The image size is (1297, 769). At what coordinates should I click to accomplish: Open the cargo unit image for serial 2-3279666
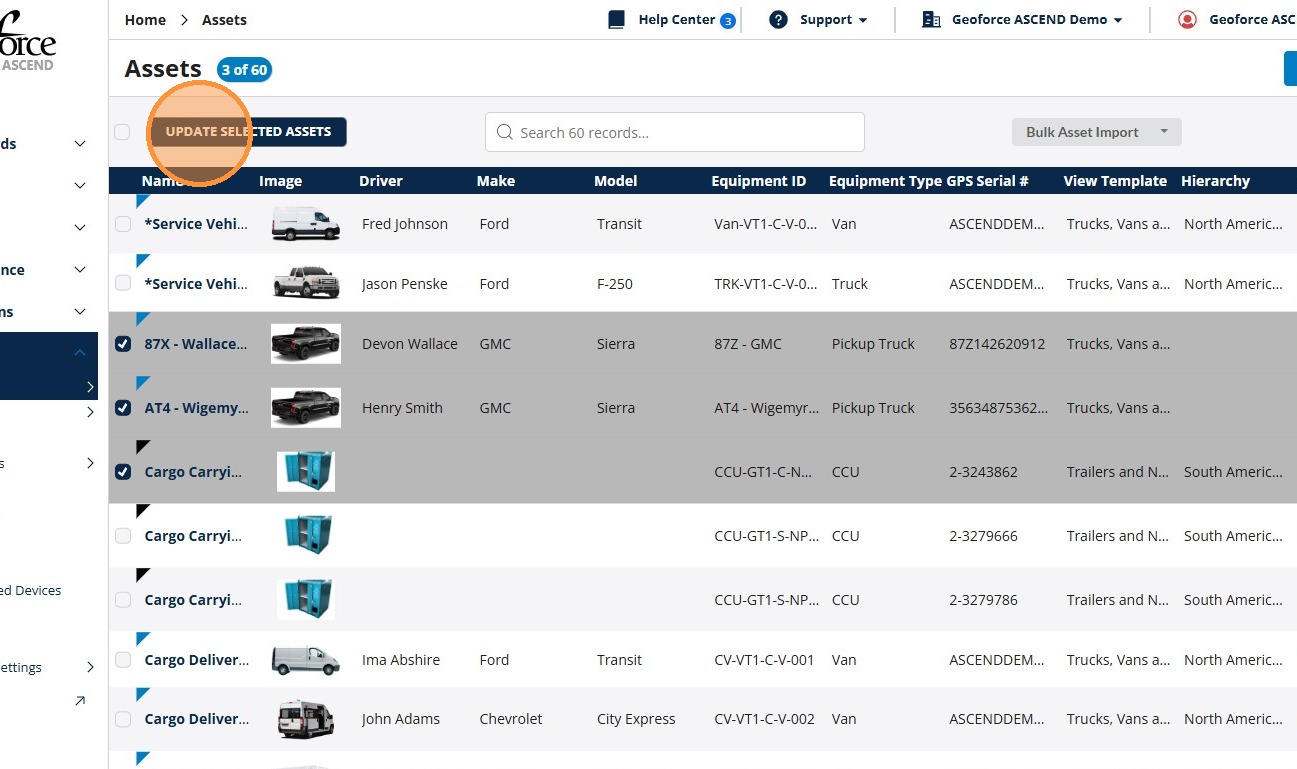[306, 536]
